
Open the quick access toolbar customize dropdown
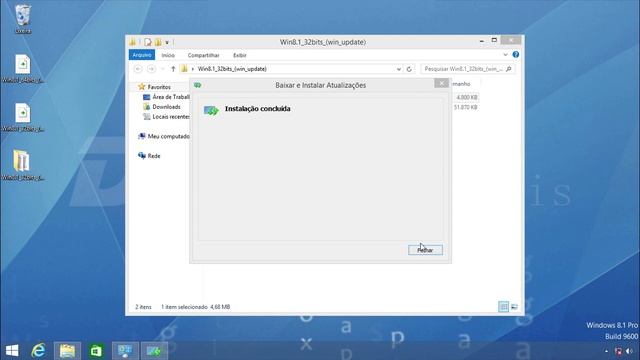pos(167,42)
